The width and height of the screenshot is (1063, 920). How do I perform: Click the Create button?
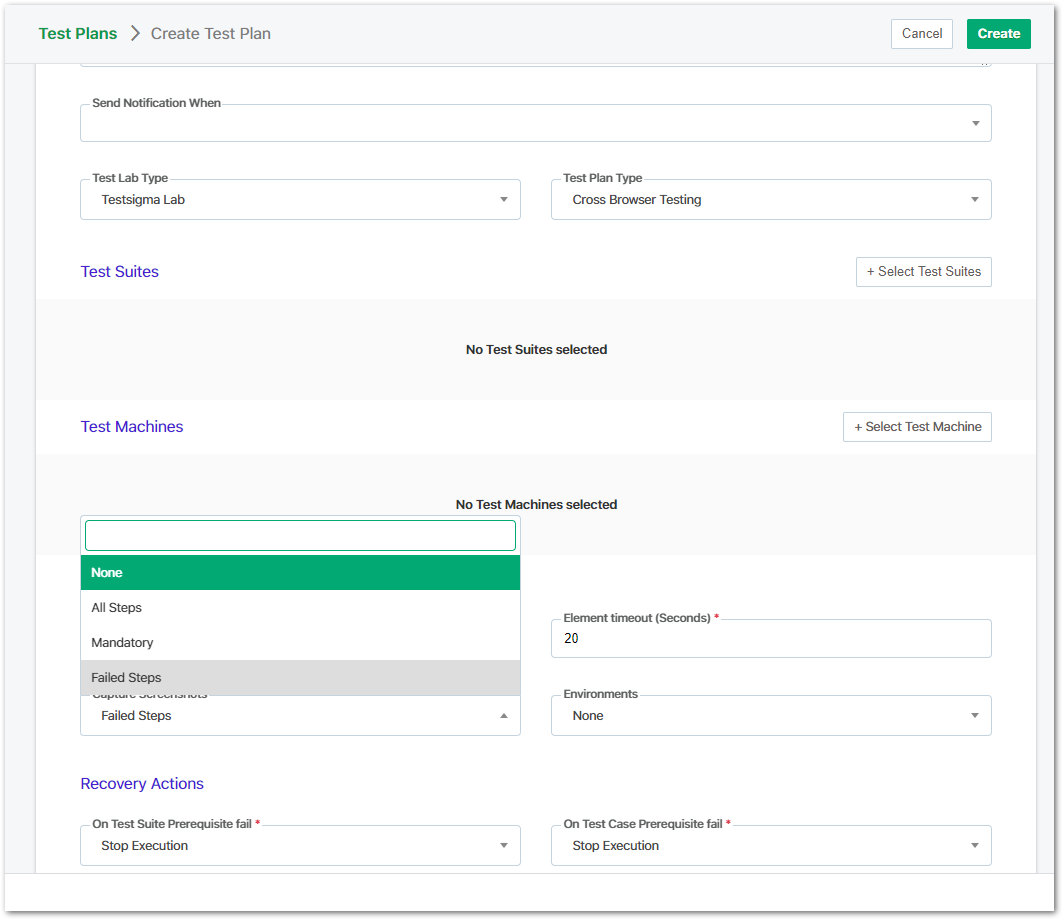click(x=998, y=33)
